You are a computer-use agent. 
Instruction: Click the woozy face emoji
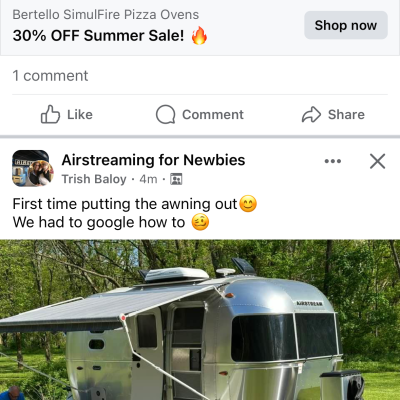click(x=200, y=222)
